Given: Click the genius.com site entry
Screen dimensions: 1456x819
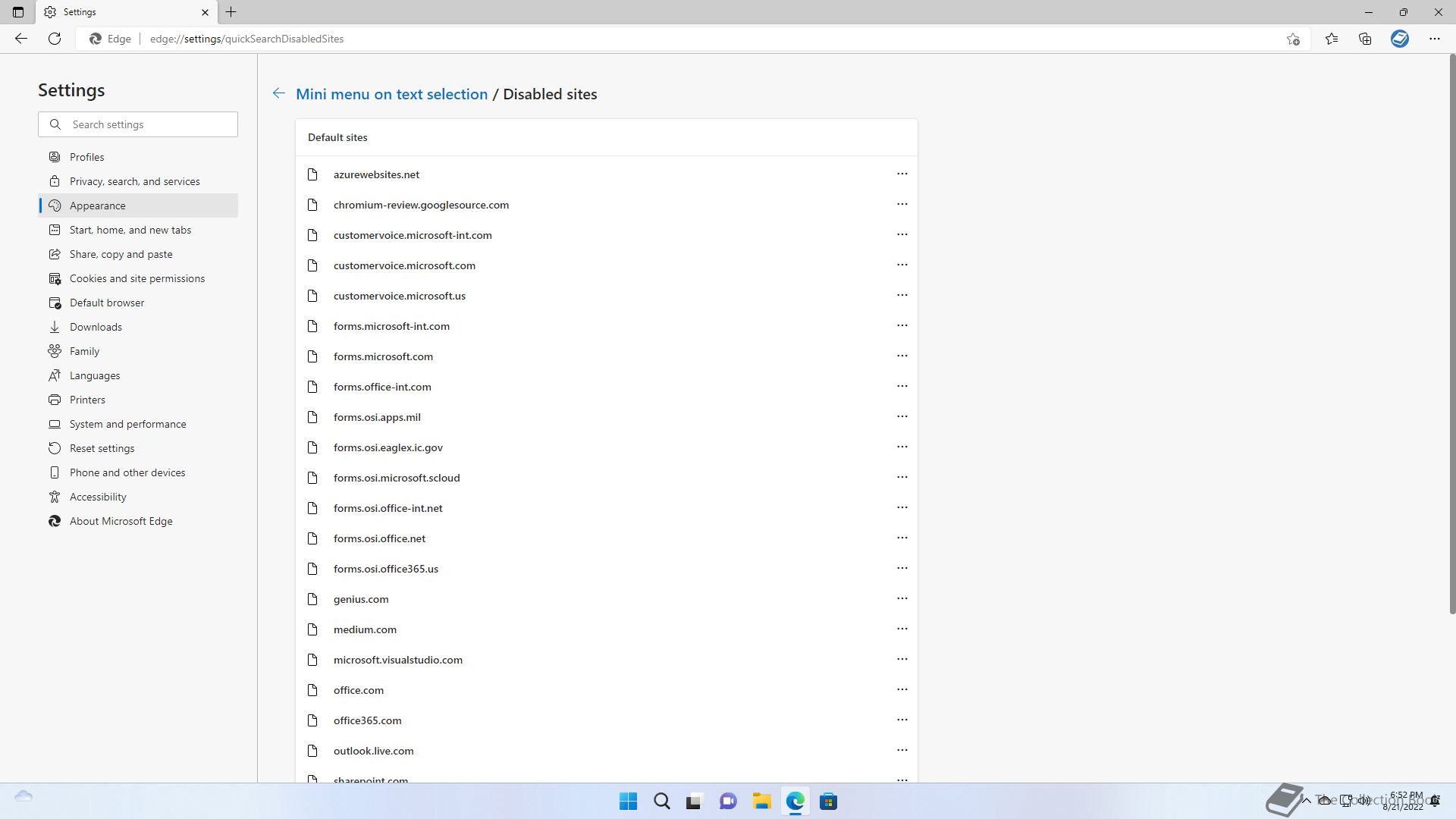Looking at the screenshot, I should click(x=606, y=599).
